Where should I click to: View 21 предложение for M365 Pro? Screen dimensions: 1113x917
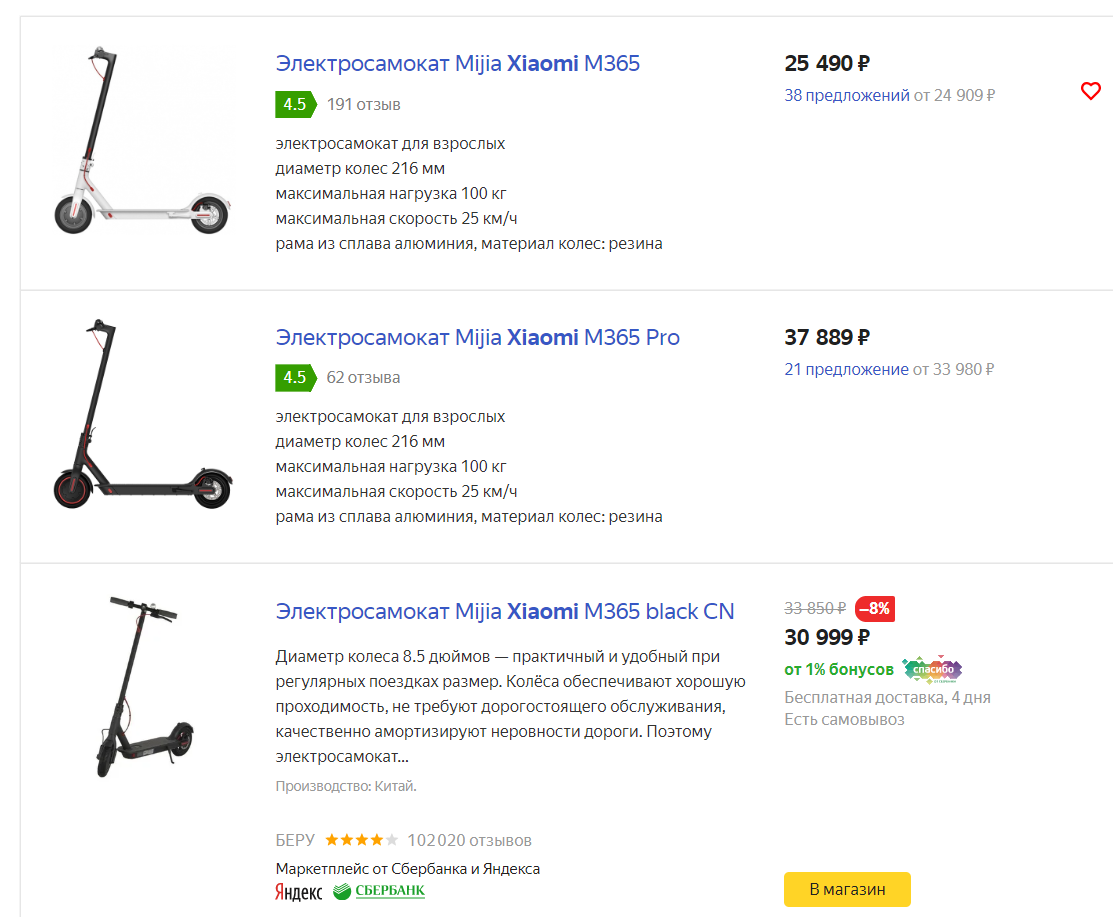coord(846,369)
